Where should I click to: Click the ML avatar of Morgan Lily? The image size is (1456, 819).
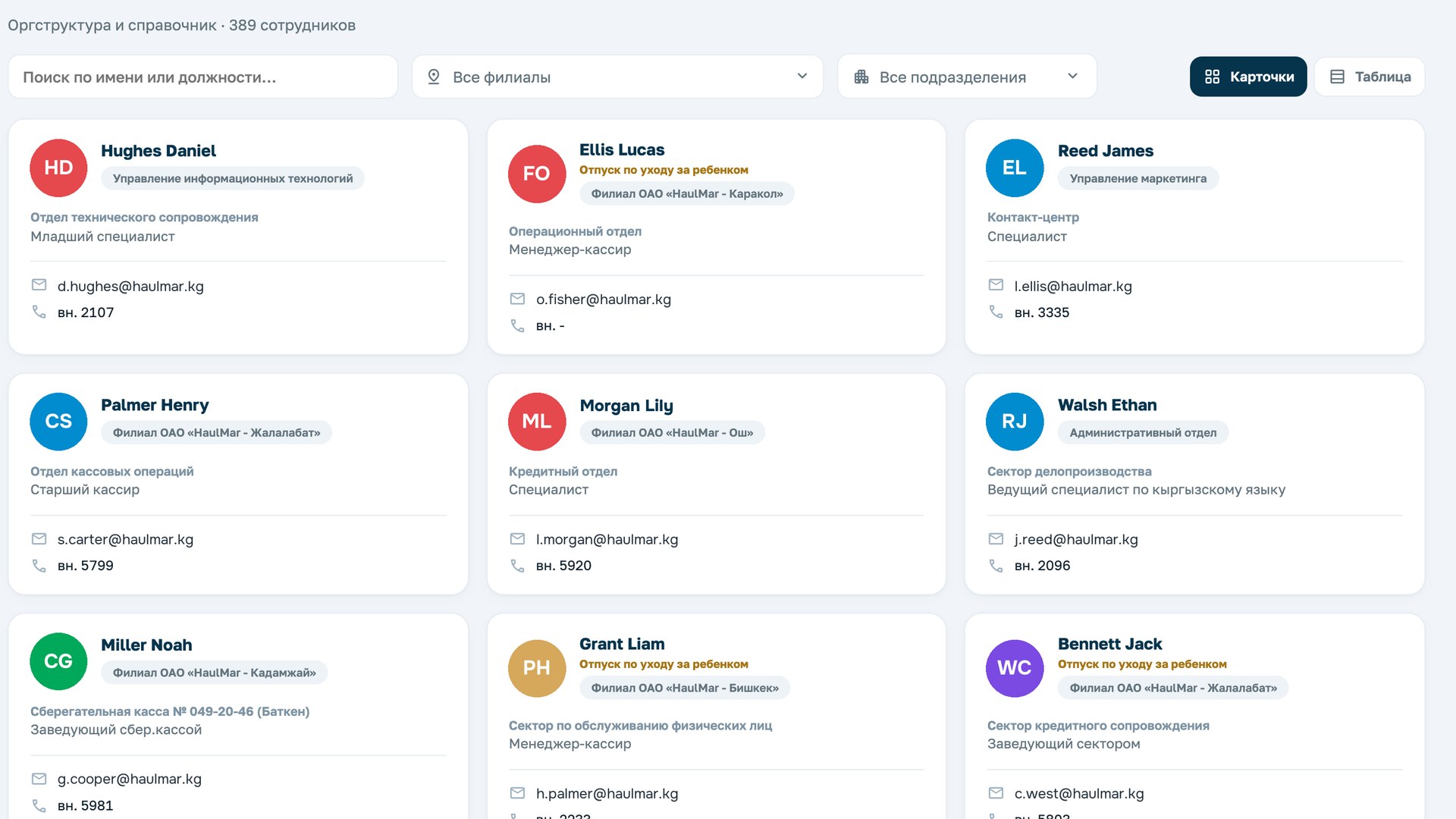click(537, 422)
